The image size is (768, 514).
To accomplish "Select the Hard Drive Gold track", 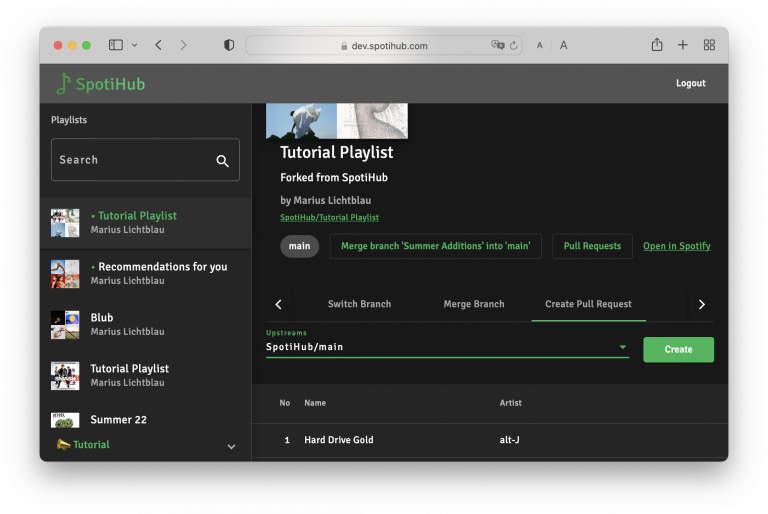I will coord(338,440).
